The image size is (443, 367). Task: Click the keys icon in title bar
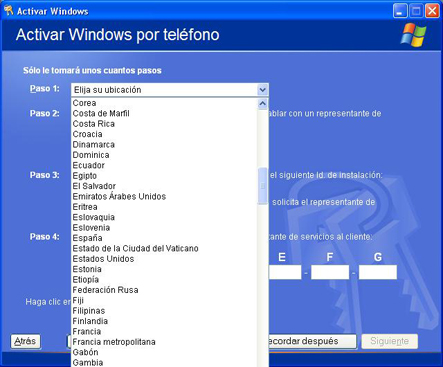[x=8, y=11]
